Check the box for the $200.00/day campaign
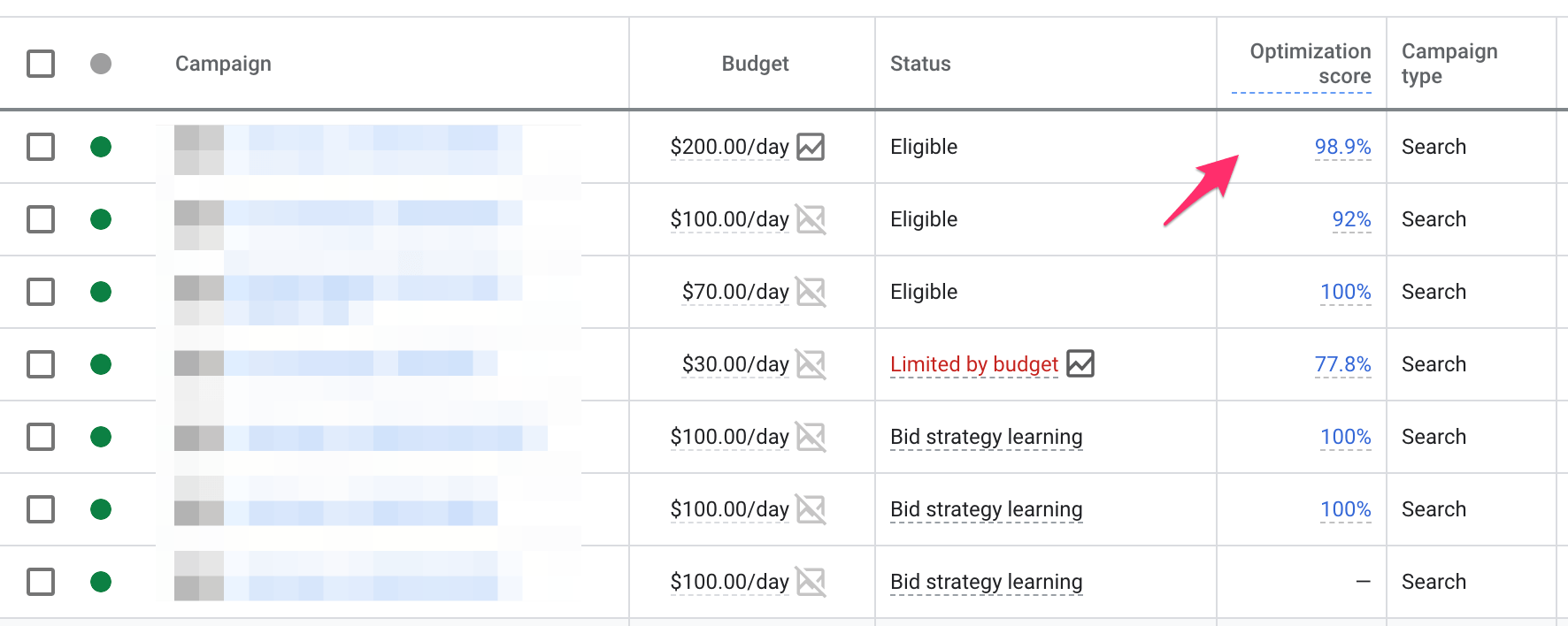 pyautogui.click(x=41, y=147)
